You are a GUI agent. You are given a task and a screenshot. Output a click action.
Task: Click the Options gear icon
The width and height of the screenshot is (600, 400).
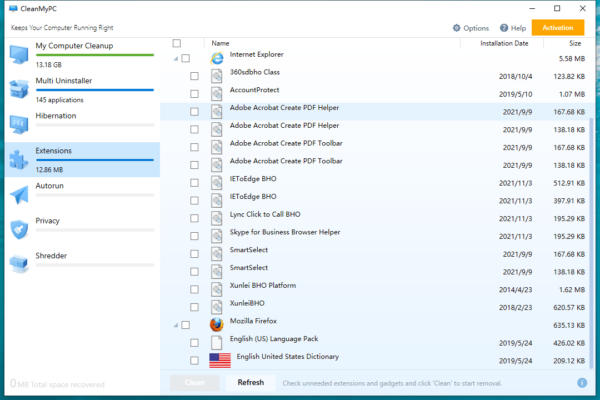pos(457,28)
